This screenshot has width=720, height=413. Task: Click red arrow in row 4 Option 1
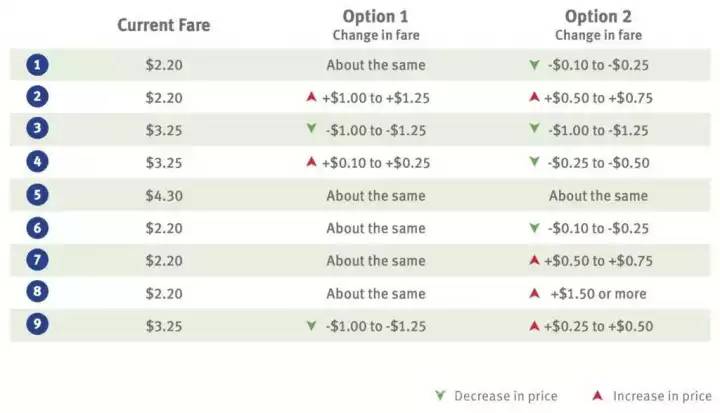311,163
